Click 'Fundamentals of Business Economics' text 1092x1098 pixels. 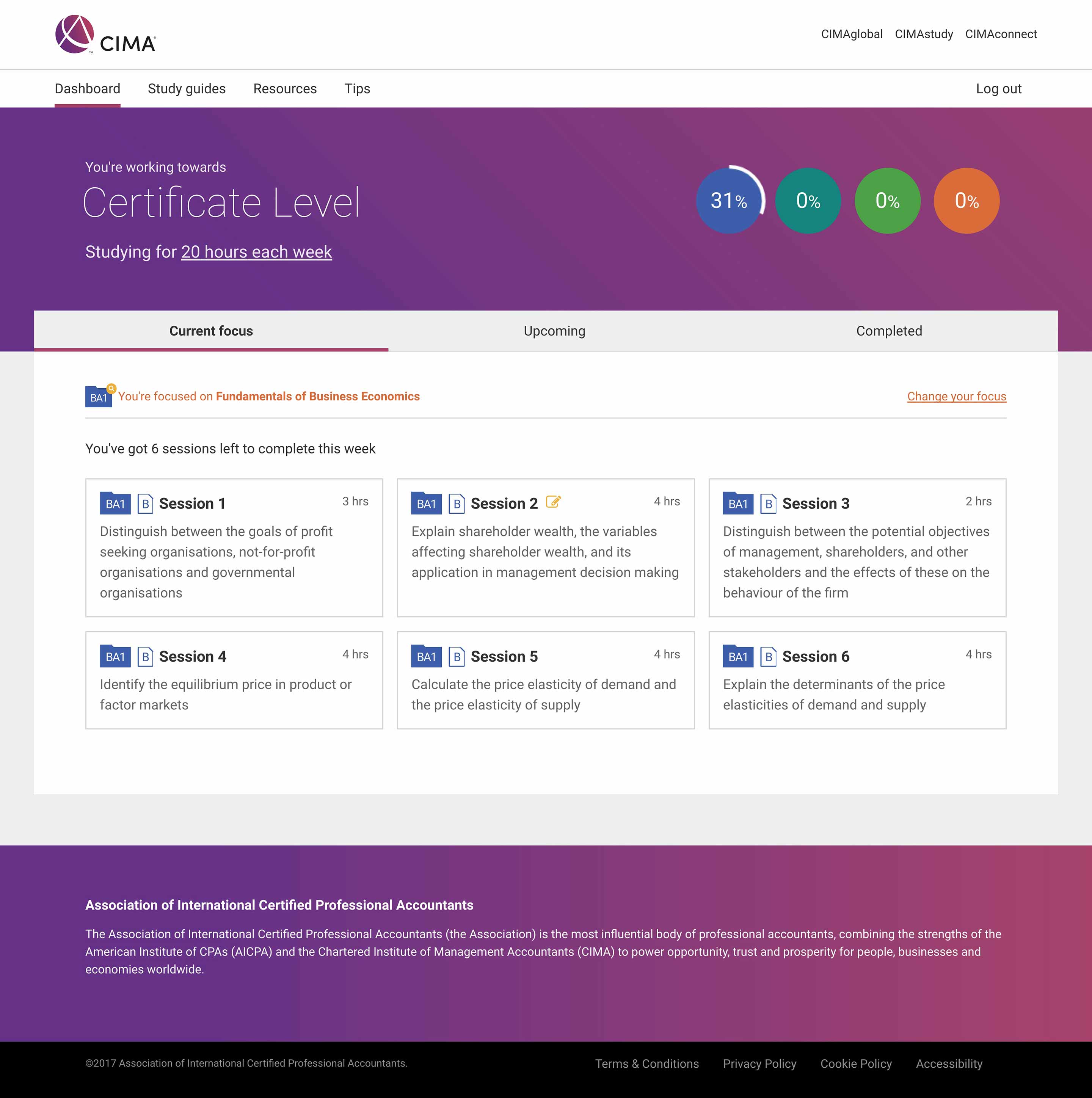coord(318,396)
